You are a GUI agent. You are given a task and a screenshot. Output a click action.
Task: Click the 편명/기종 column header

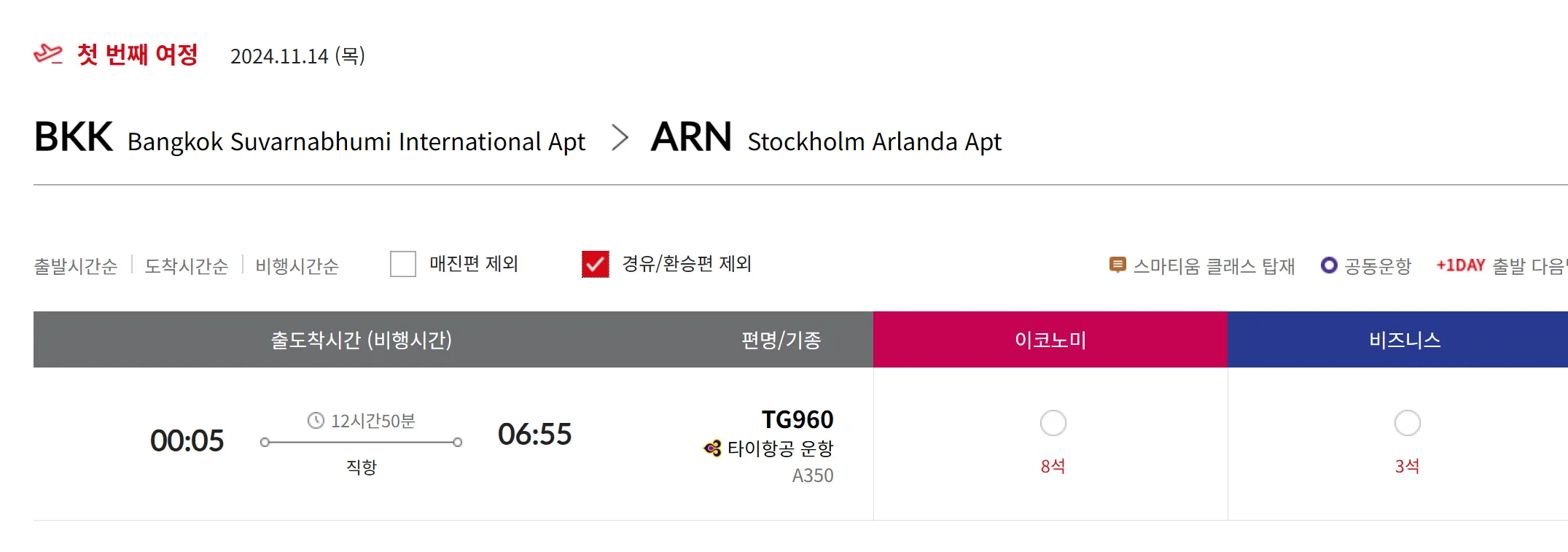(x=781, y=340)
